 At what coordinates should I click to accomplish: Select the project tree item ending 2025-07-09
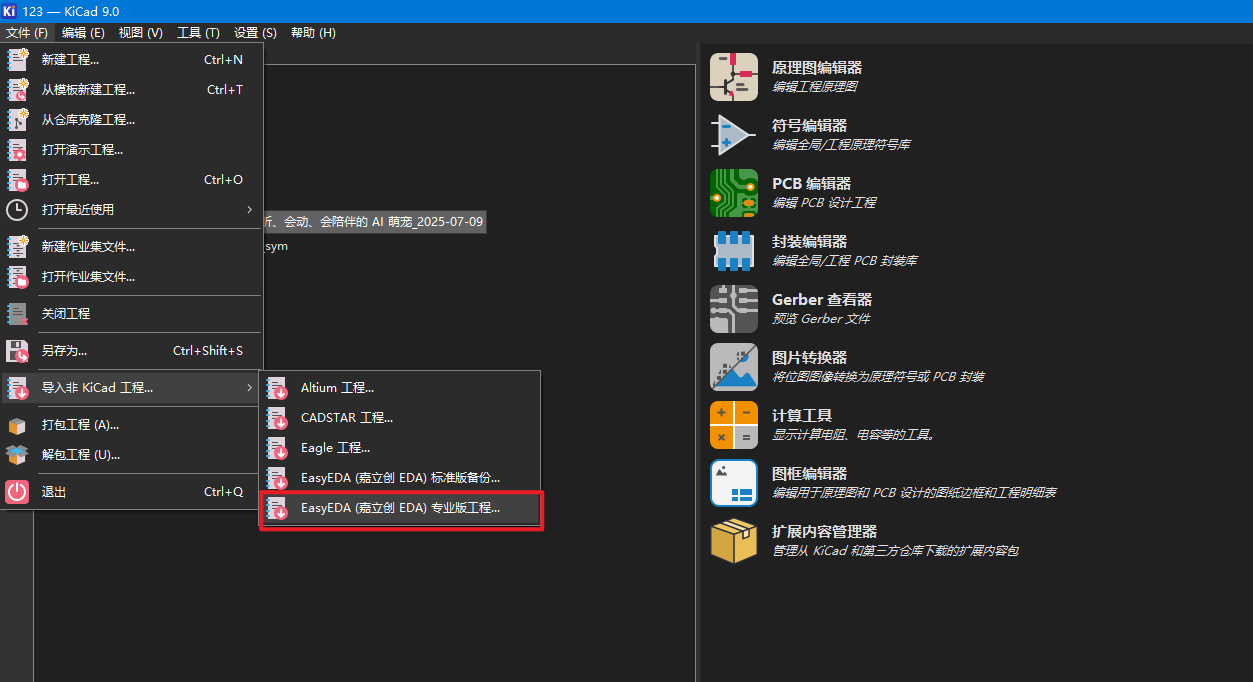[x=373, y=221]
